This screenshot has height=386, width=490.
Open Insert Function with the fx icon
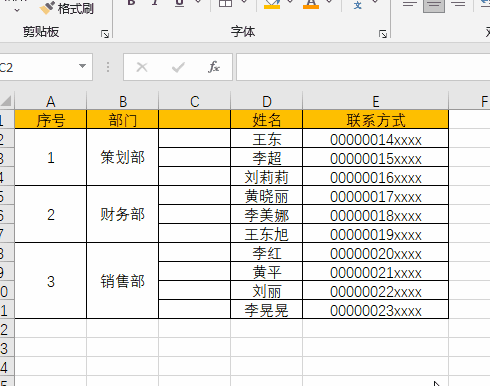click(x=214, y=67)
